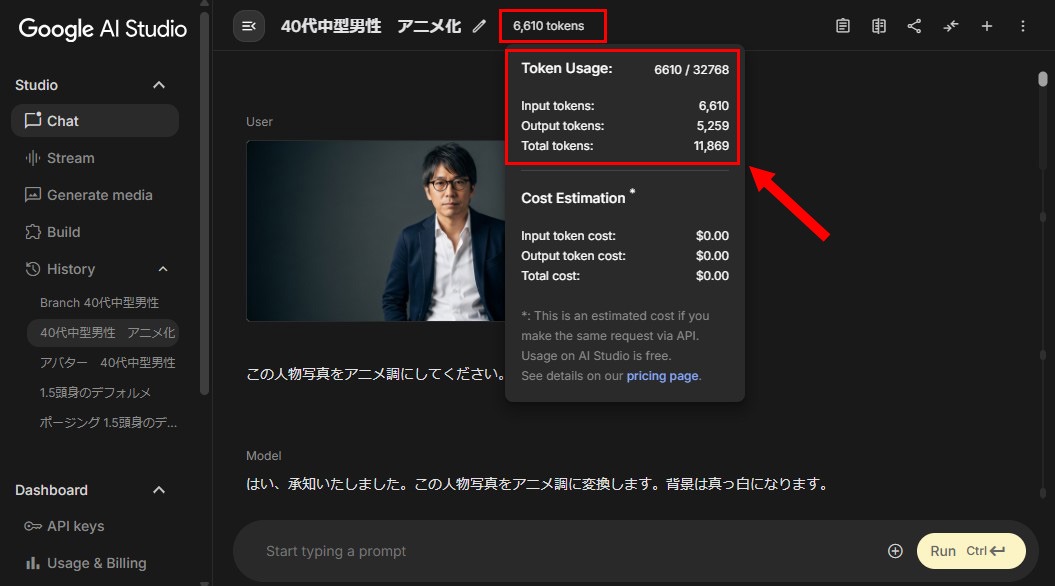The width and height of the screenshot is (1055, 586).
Task: Open the Build menu item
Action: (x=63, y=232)
